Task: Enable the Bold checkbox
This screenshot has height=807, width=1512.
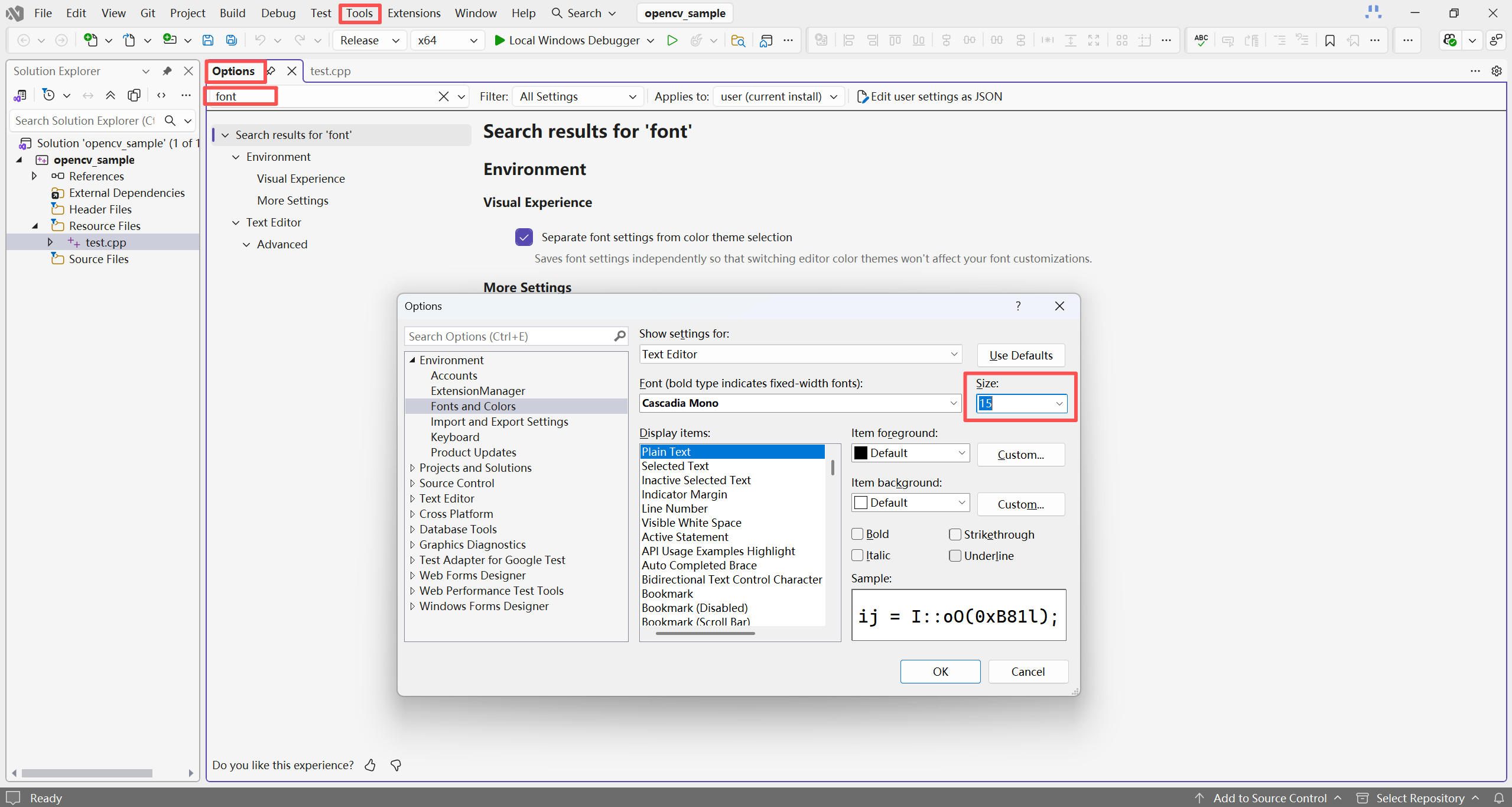Action: coord(857,534)
